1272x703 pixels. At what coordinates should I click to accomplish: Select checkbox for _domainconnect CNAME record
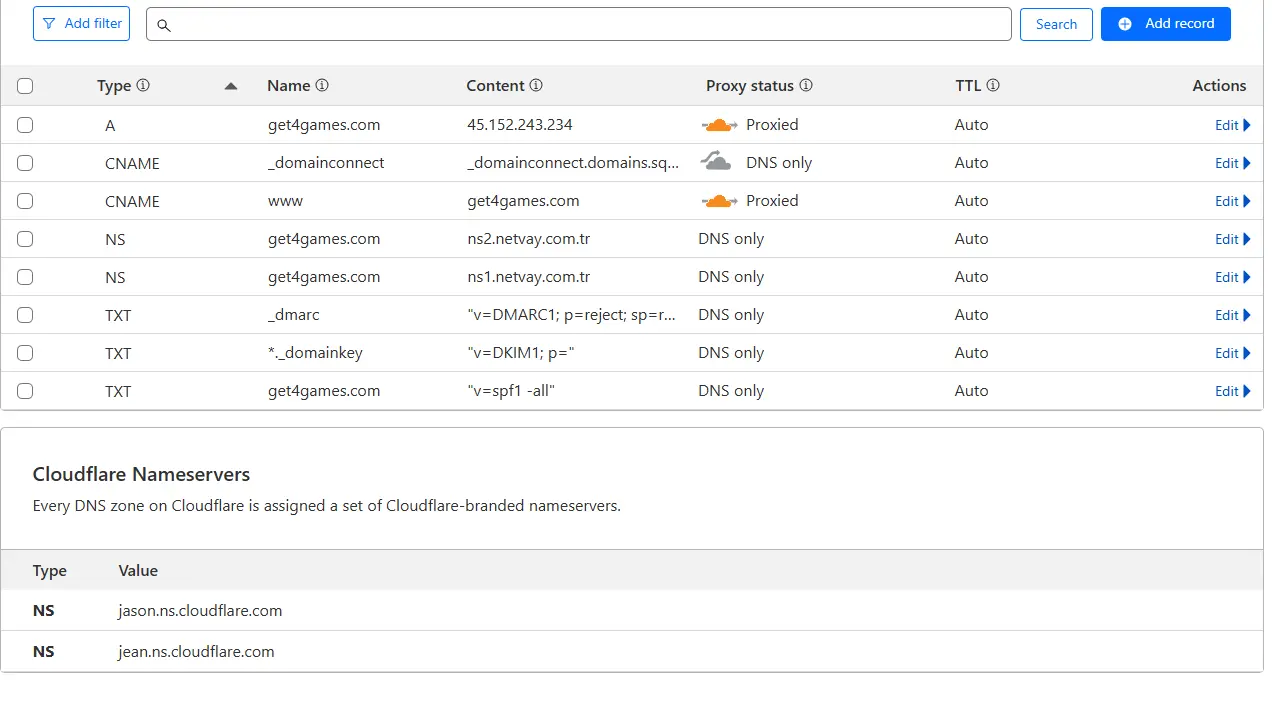25,163
